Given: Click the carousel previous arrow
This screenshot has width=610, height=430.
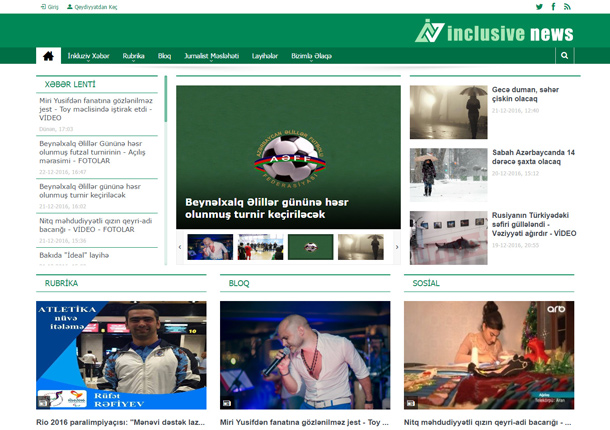Looking at the screenshot, I should click(180, 247).
